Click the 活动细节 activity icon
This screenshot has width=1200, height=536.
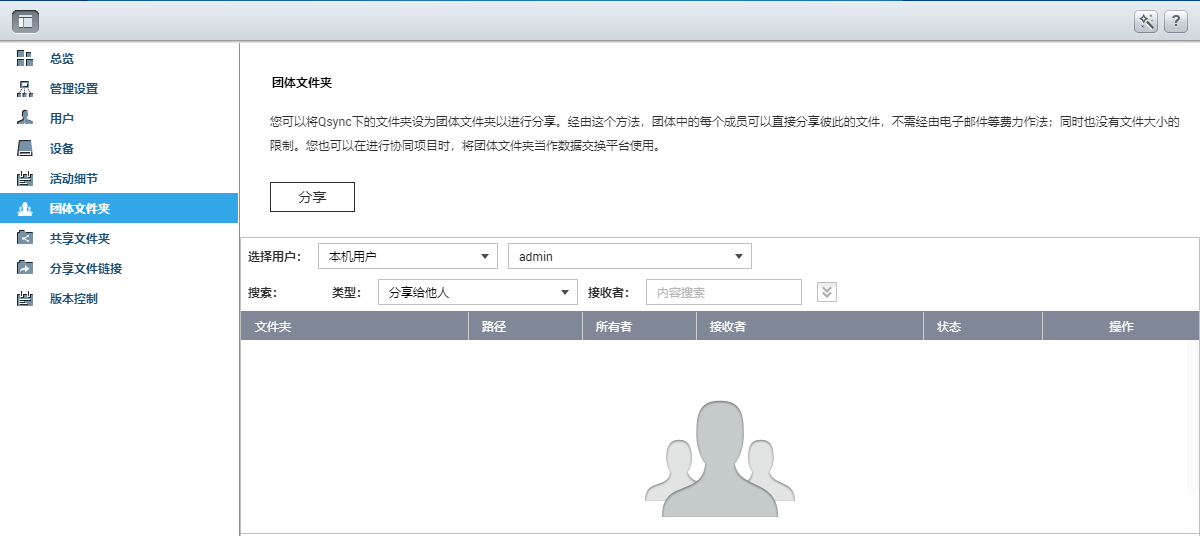tap(26, 178)
